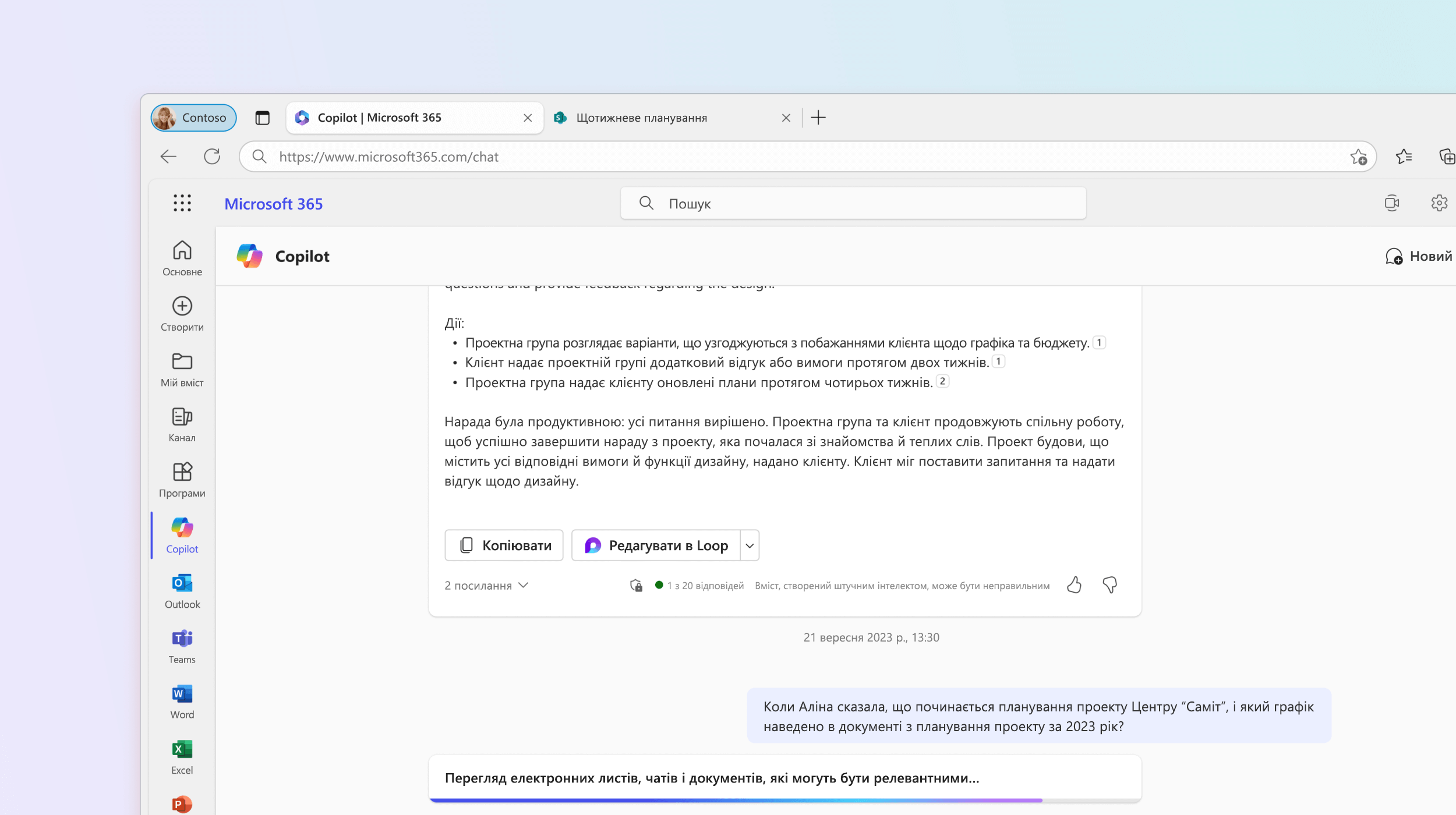
Task: Click the Copilot logo in header
Action: pyautogui.click(x=250, y=256)
